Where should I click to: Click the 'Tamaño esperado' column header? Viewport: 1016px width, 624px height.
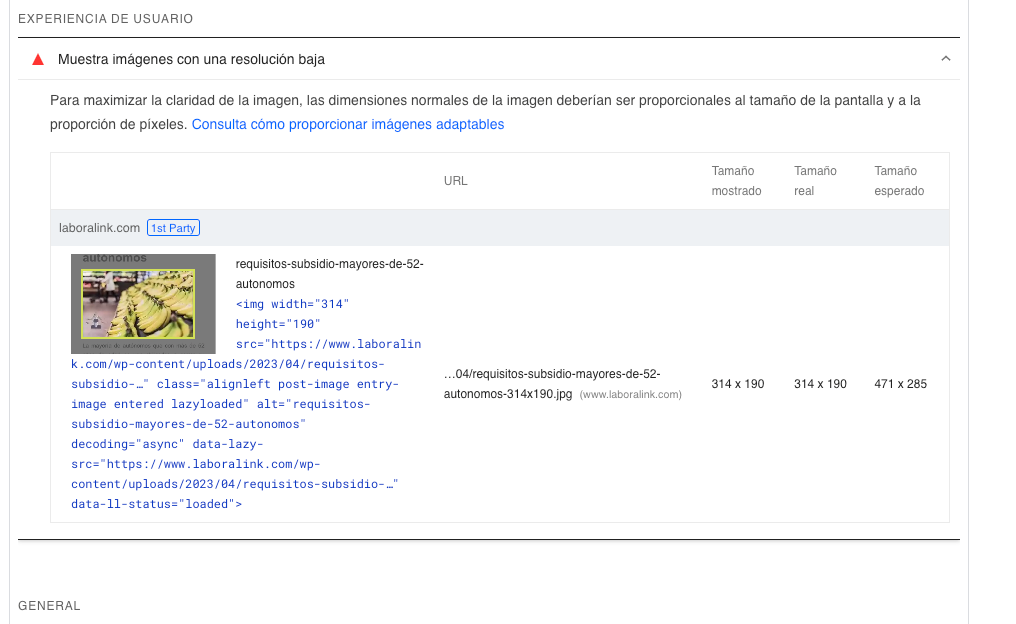[x=899, y=181]
